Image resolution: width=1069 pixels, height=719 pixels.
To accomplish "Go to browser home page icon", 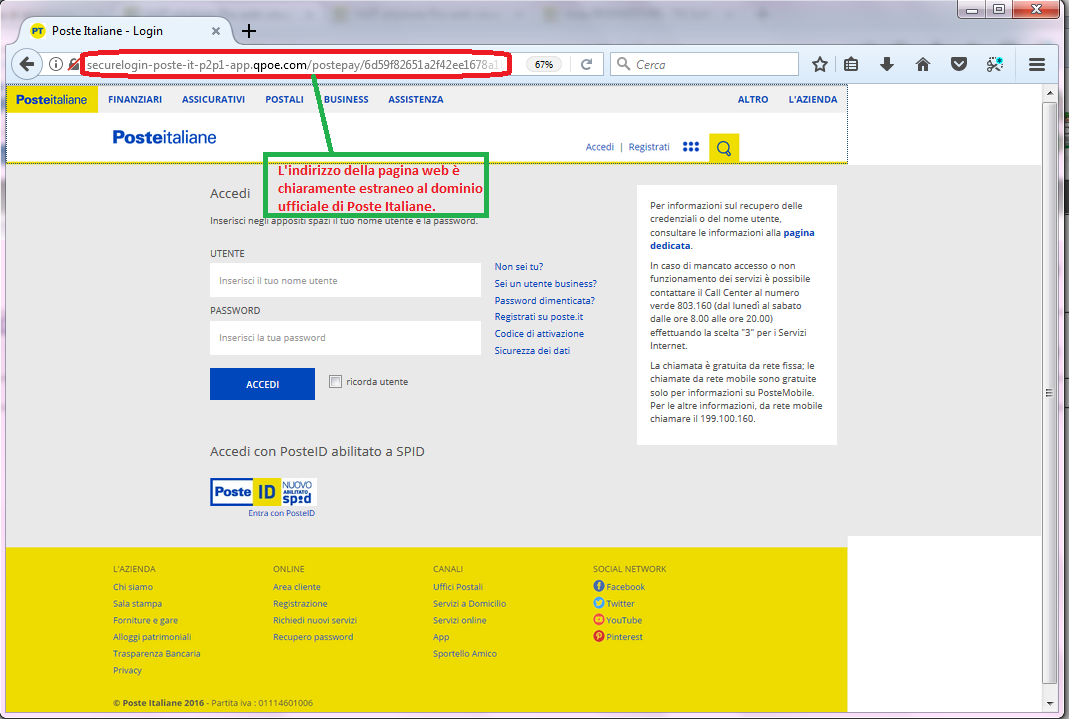I will point(922,64).
